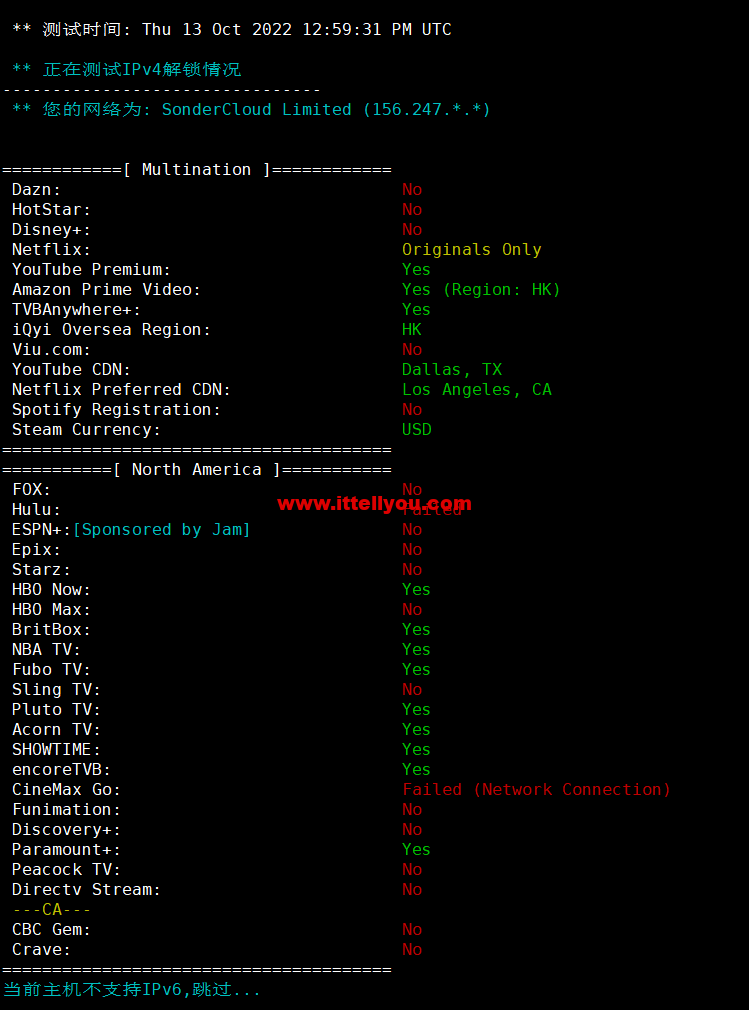Click the 'No' result for HotStar

coord(412,209)
